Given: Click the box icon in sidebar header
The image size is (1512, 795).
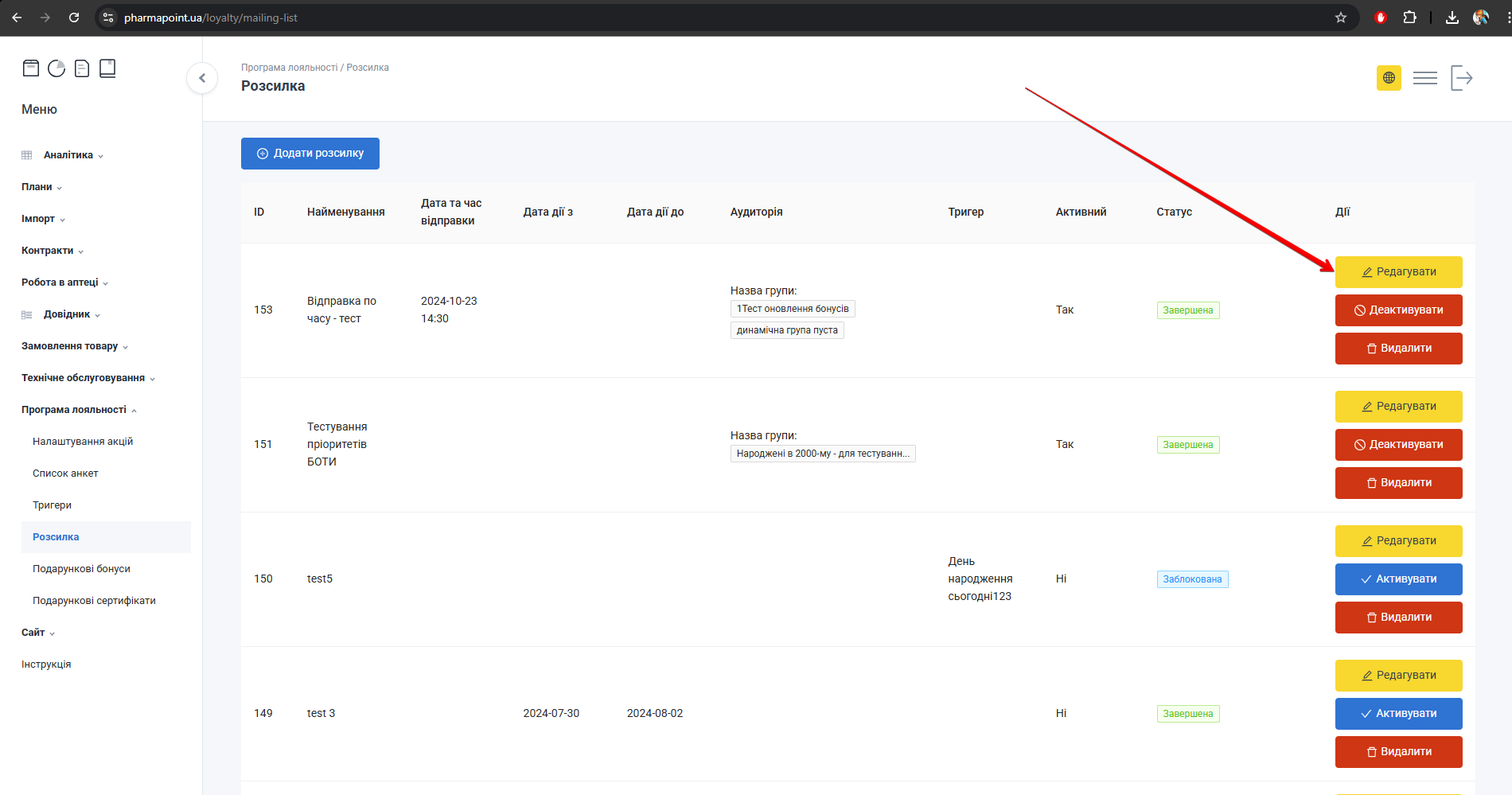Looking at the screenshot, I should (31, 68).
